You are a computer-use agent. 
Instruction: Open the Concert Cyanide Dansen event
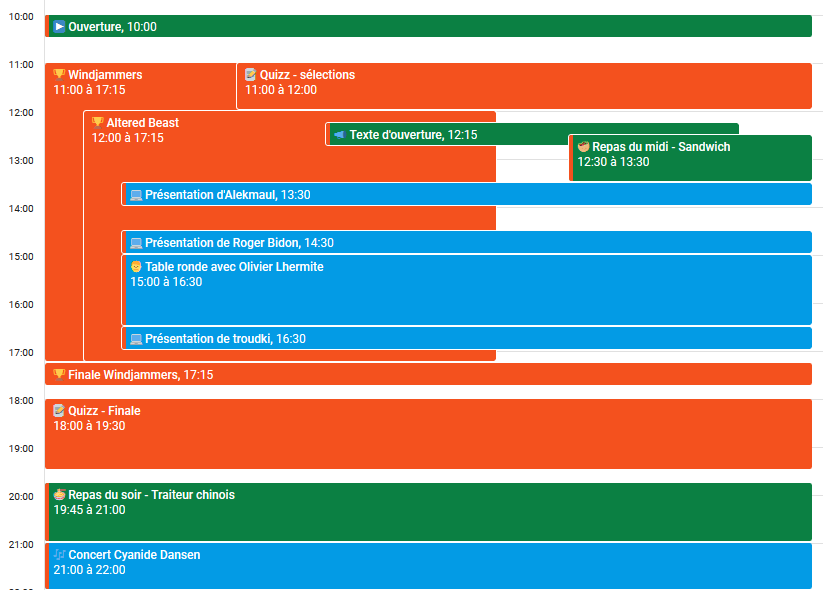pyautogui.click(x=134, y=555)
